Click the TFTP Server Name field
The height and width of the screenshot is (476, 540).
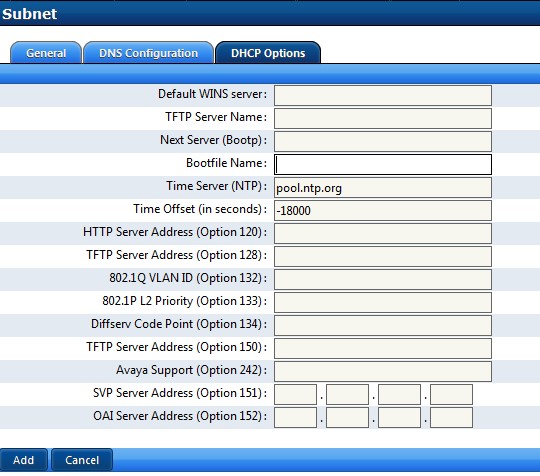[383, 118]
